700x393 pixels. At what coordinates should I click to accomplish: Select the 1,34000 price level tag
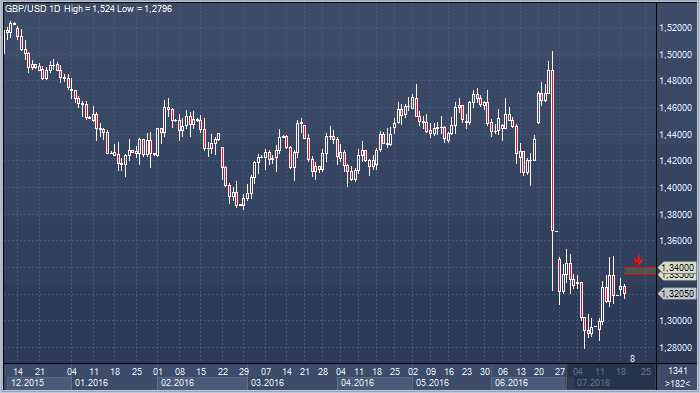click(x=677, y=268)
